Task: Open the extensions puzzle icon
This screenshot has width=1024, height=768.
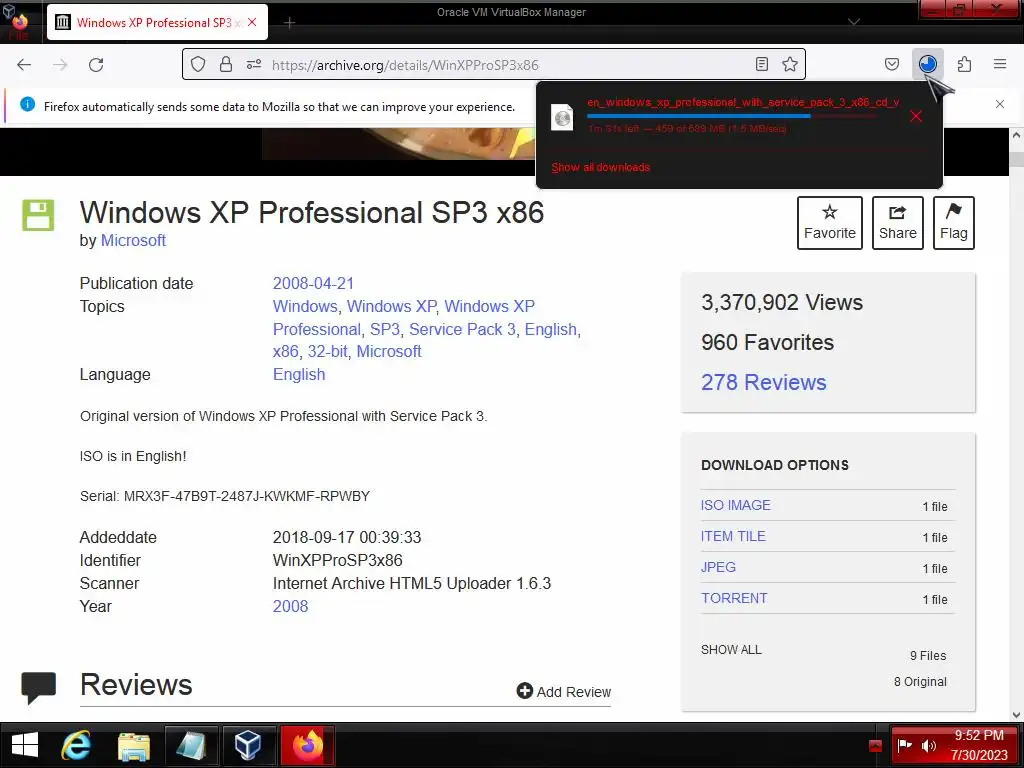Action: [x=964, y=64]
